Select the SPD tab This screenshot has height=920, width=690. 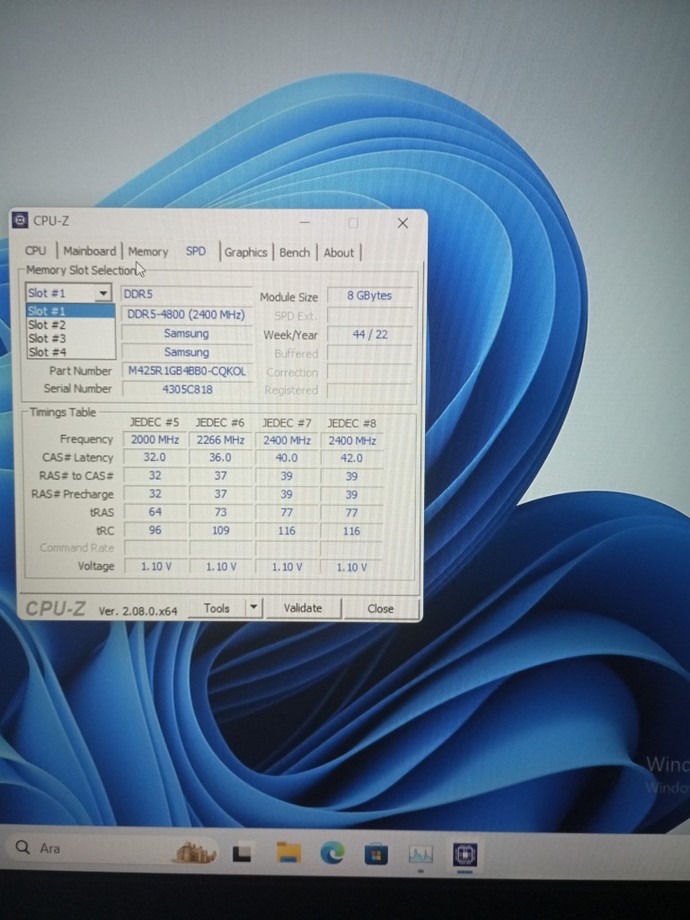pos(196,251)
